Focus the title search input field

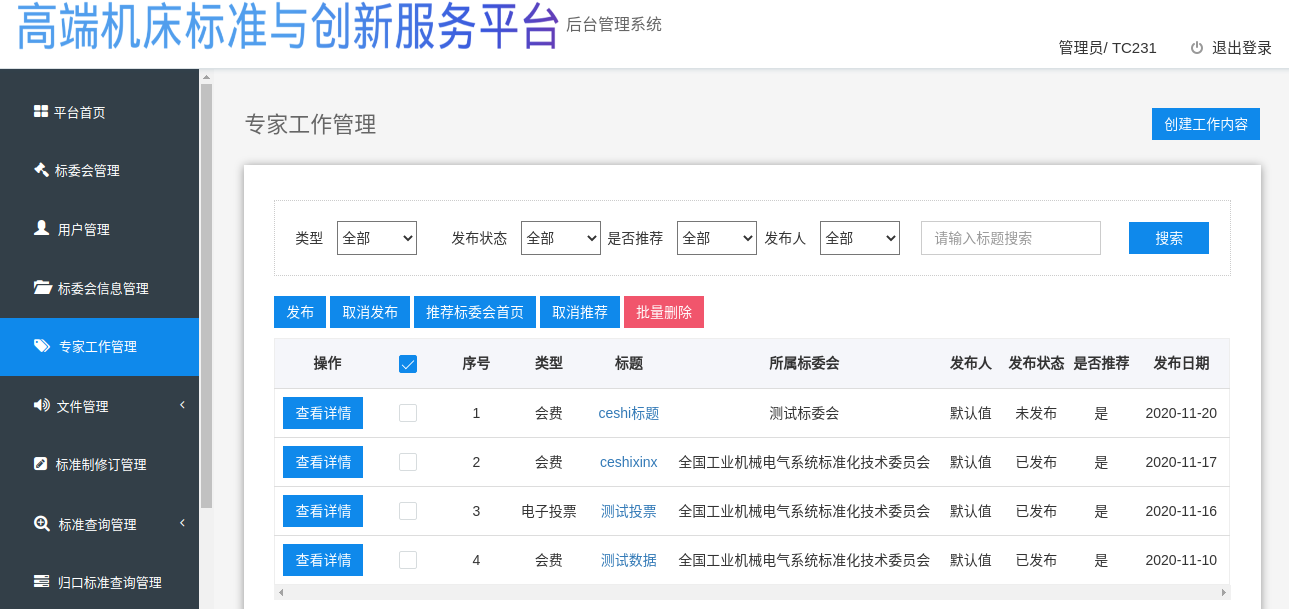click(x=1010, y=238)
